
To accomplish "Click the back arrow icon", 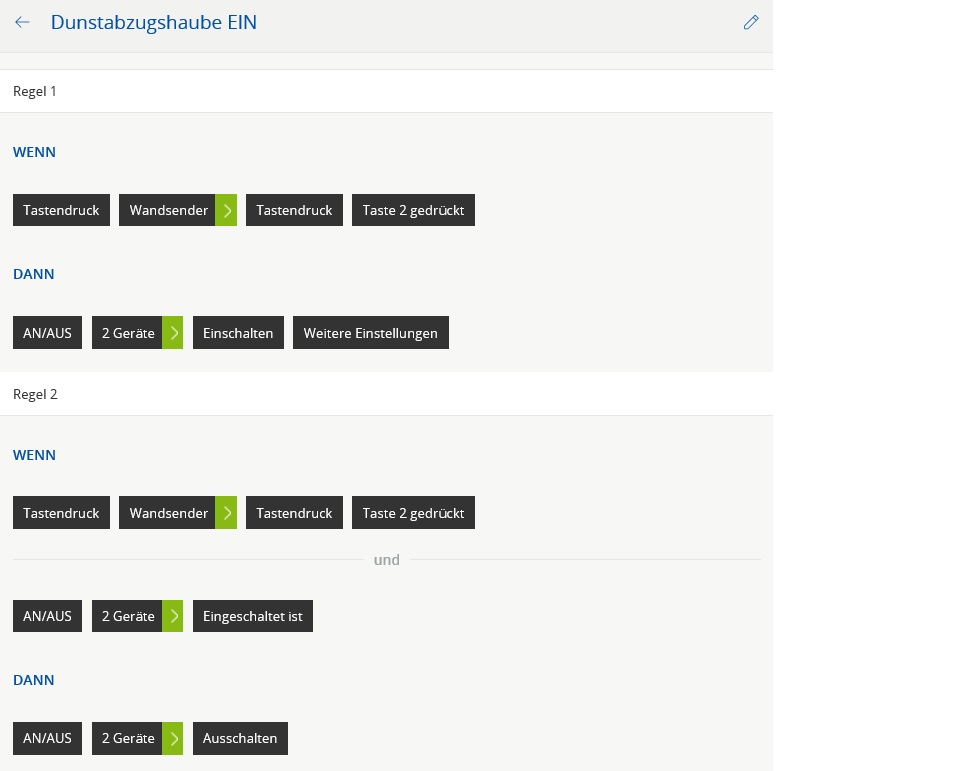I will tap(22, 22).
